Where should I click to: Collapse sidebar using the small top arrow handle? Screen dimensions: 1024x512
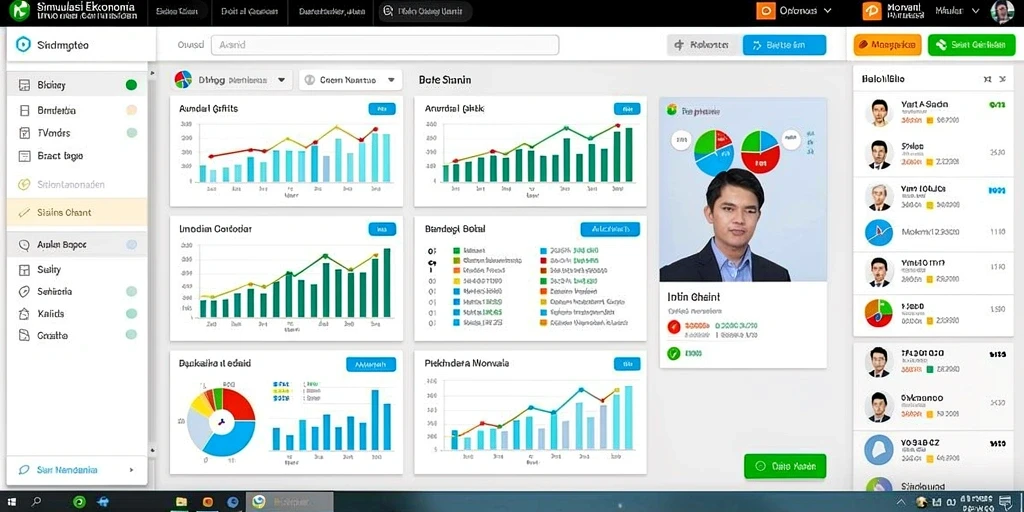(x=153, y=73)
